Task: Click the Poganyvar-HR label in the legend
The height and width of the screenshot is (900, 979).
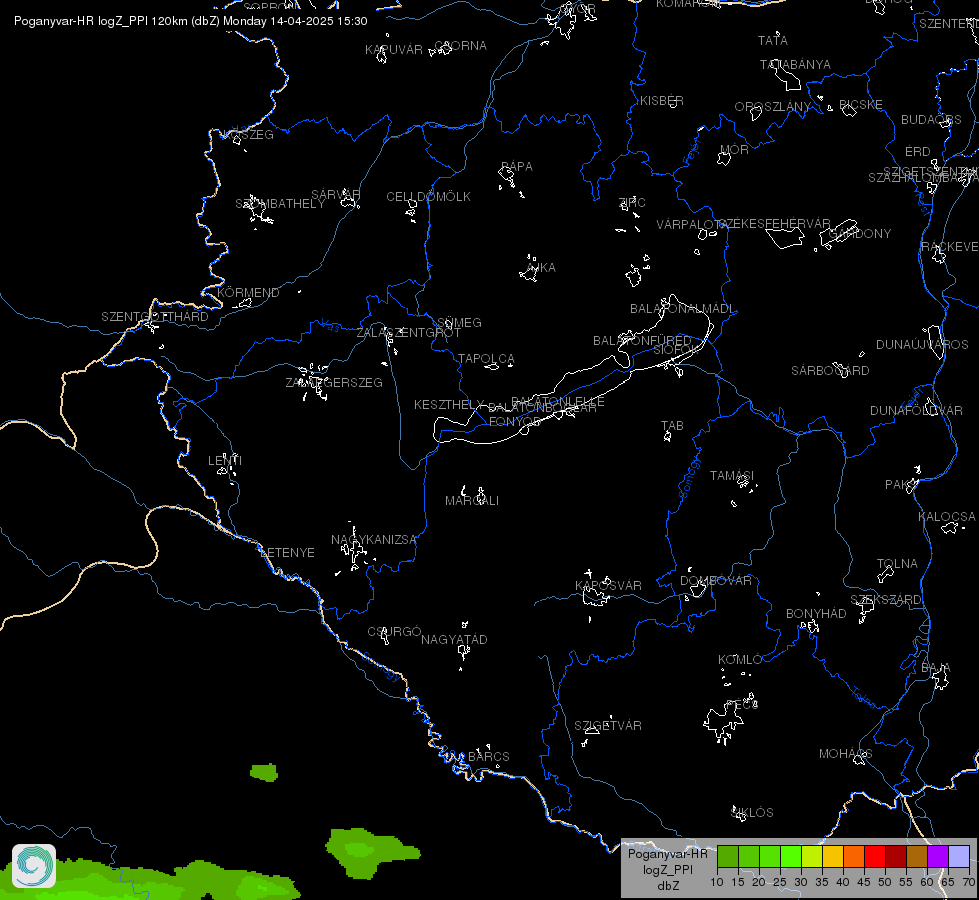Action: pyautogui.click(x=667, y=853)
